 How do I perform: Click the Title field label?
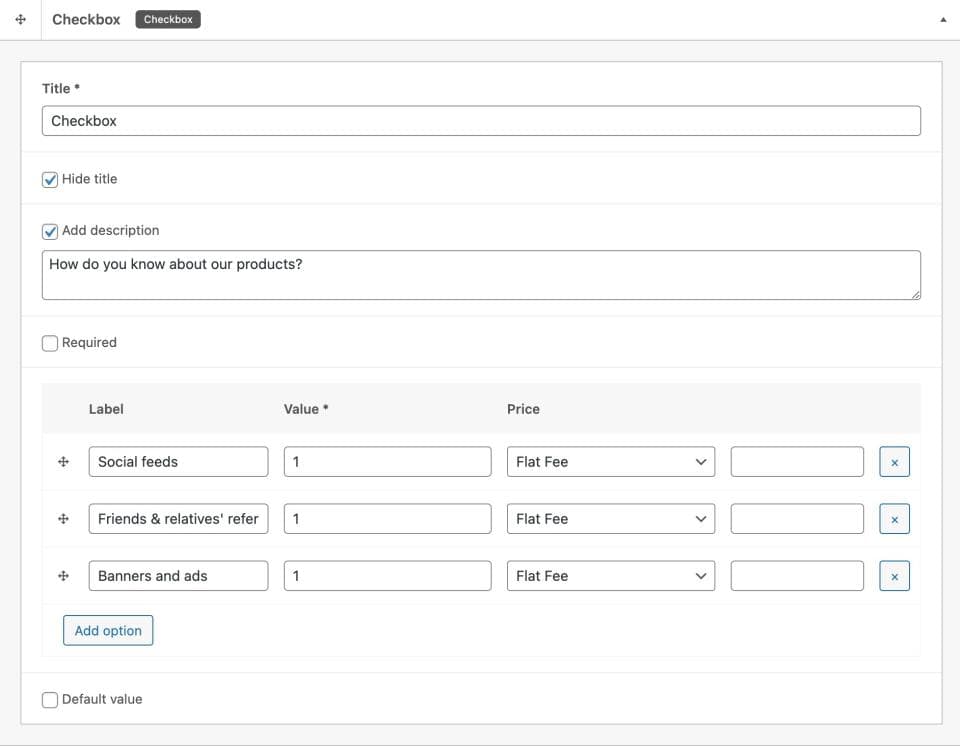pyautogui.click(x=60, y=88)
